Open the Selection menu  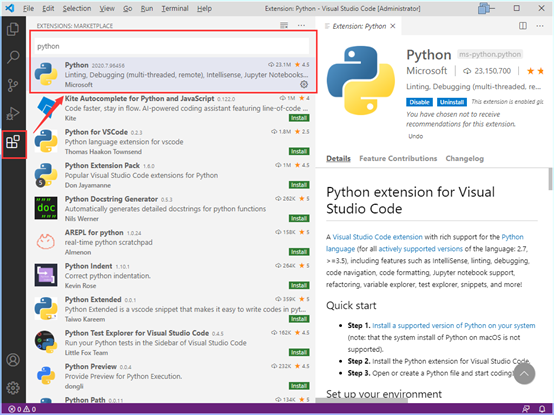point(77,8)
